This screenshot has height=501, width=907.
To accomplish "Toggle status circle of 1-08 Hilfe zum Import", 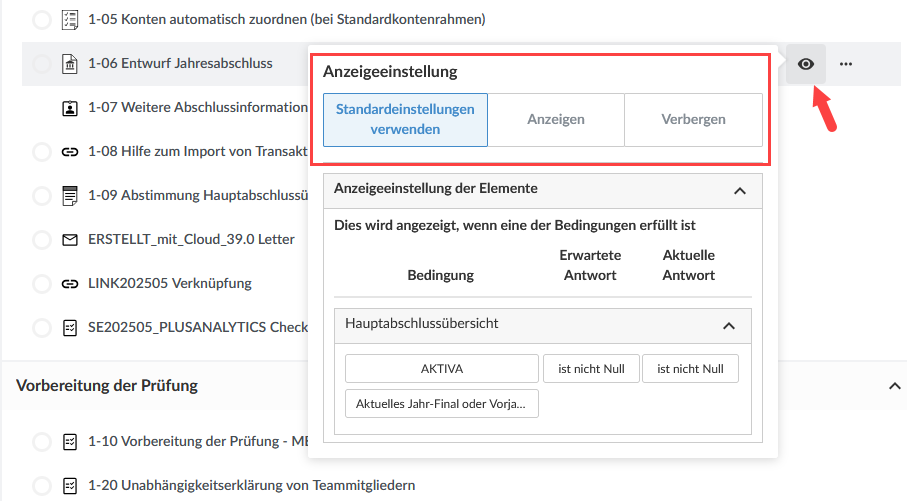I will [x=42, y=152].
